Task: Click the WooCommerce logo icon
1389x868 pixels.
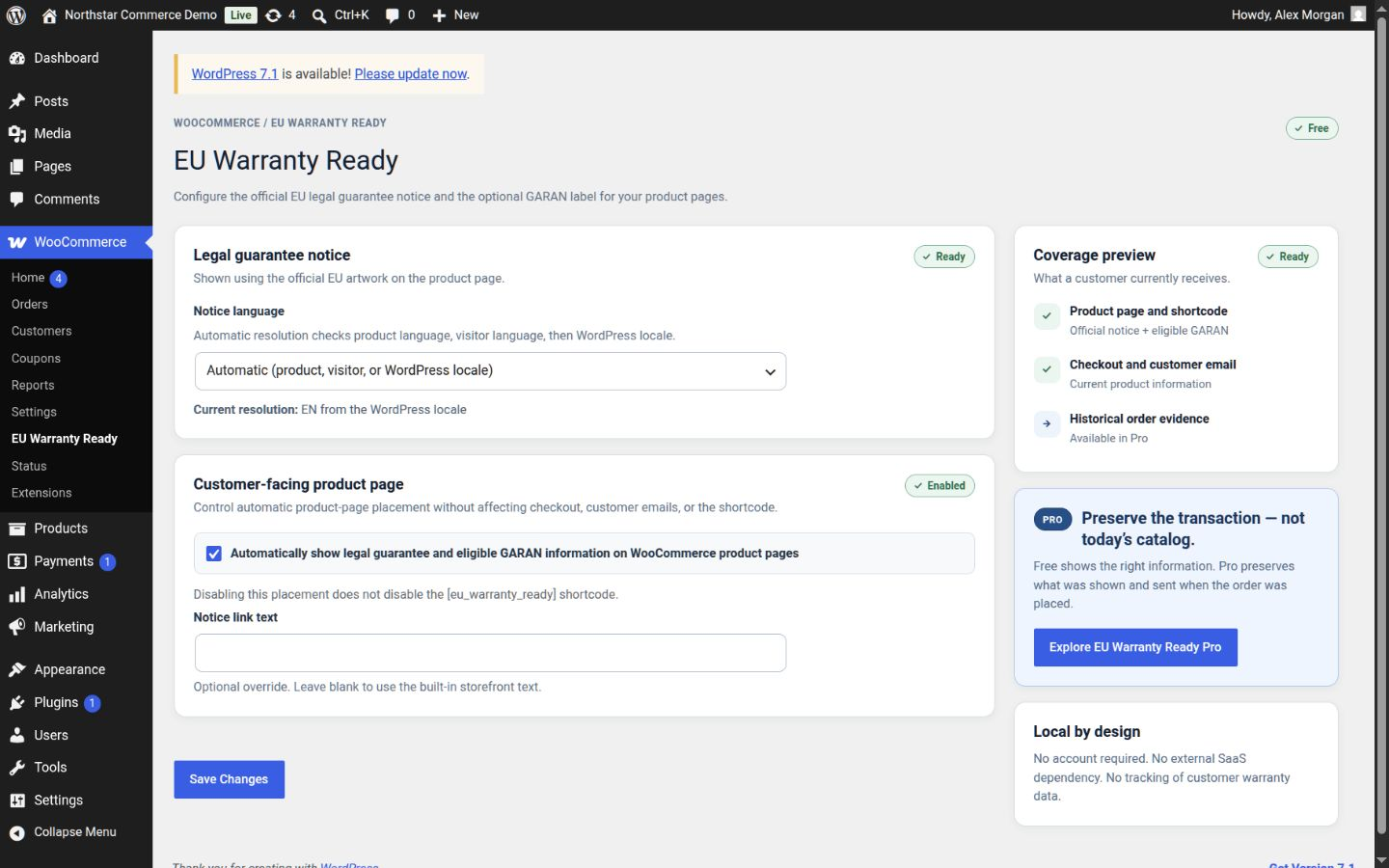Action: 17,242
